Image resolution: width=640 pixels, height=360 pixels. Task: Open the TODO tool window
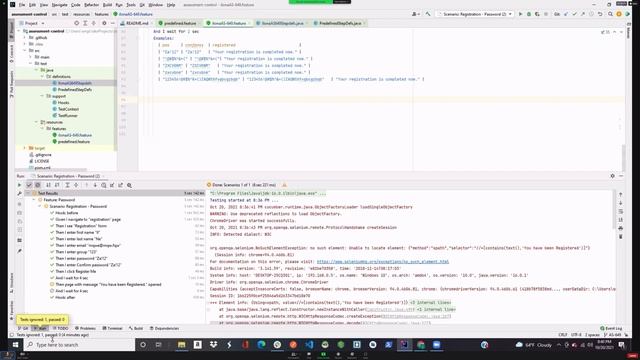pos(61,328)
